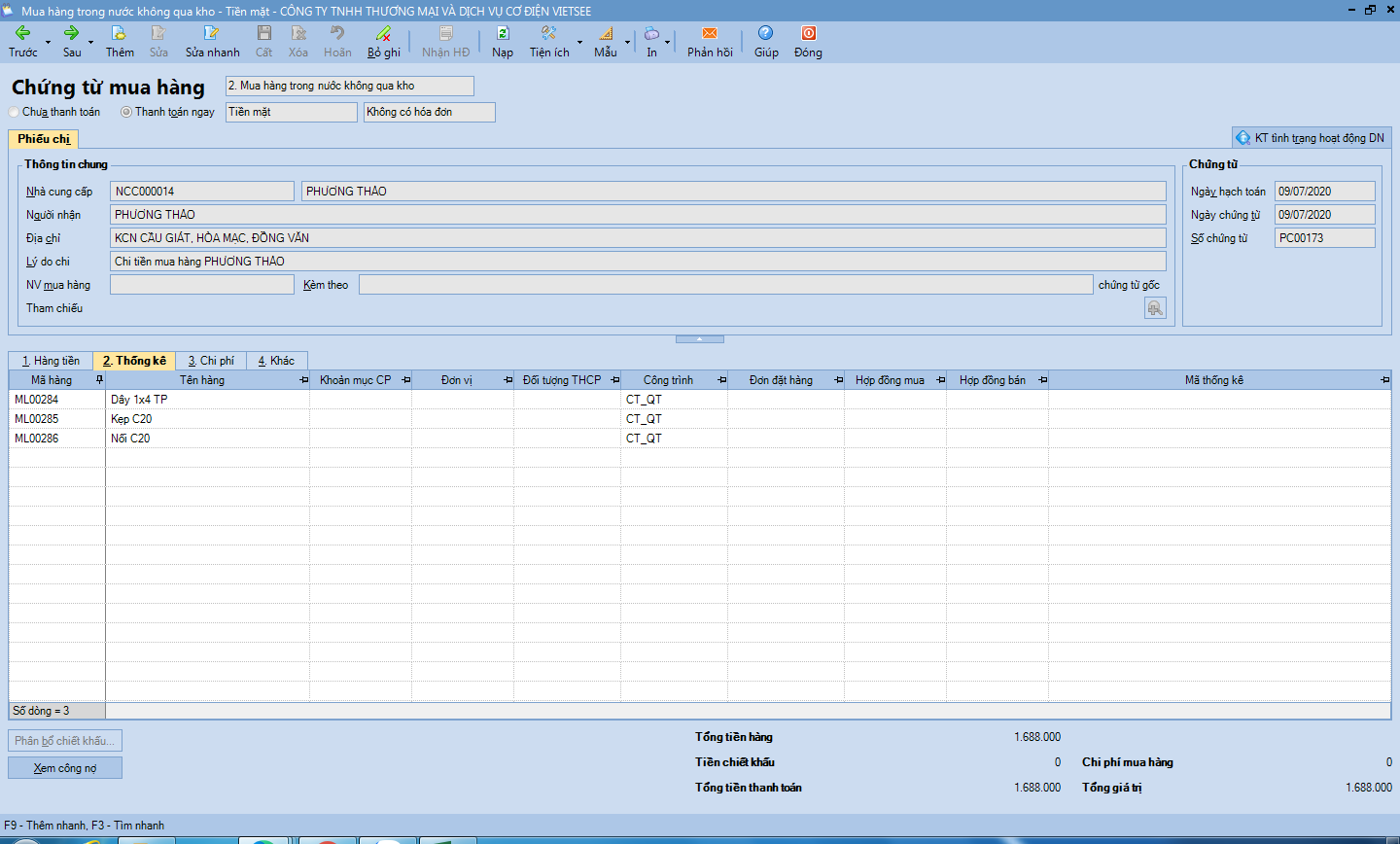The width and height of the screenshot is (1400, 844).
Task: Select the Thanh toán ngay radio button
Action: click(126, 112)
